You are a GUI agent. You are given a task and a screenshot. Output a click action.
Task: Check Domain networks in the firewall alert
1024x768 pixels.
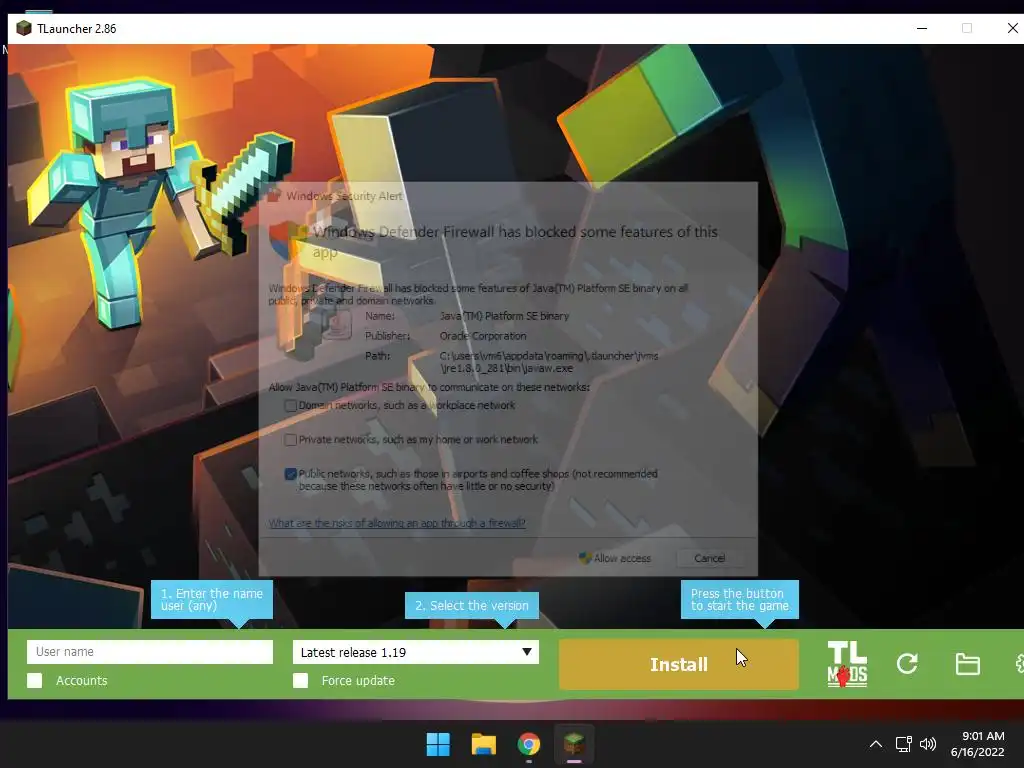pos(291,406)
